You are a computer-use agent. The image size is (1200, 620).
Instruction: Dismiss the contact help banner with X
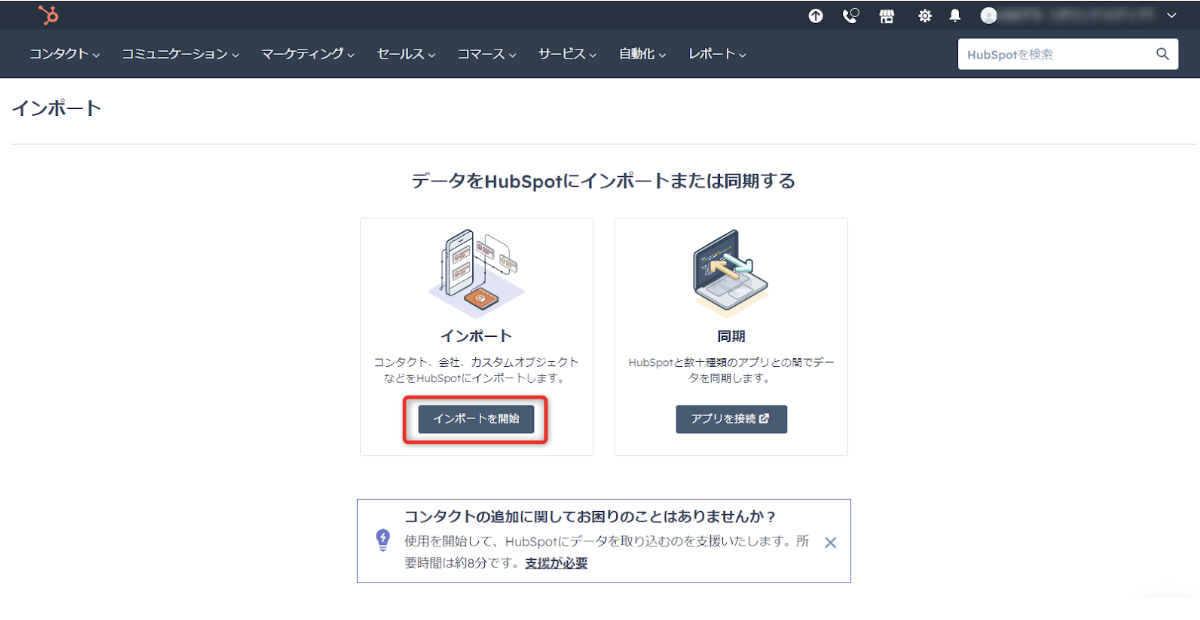830,542
